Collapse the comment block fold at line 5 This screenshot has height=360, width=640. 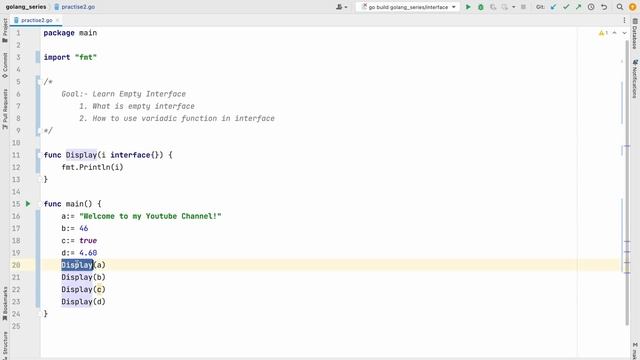(x=40, y=82)
